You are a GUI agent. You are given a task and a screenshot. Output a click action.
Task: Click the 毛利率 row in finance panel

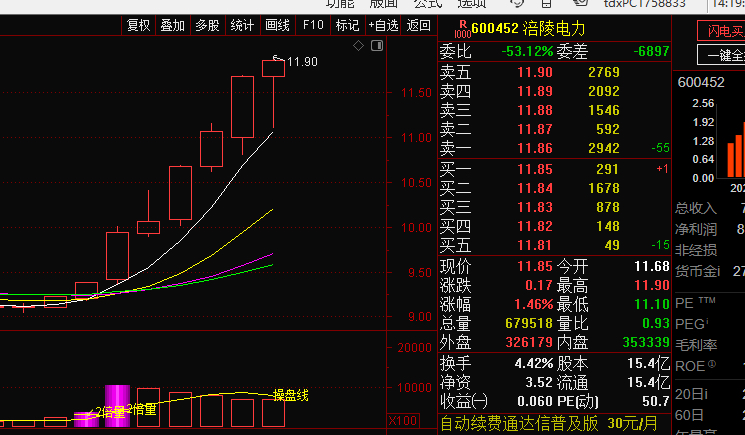pos(710,345)
